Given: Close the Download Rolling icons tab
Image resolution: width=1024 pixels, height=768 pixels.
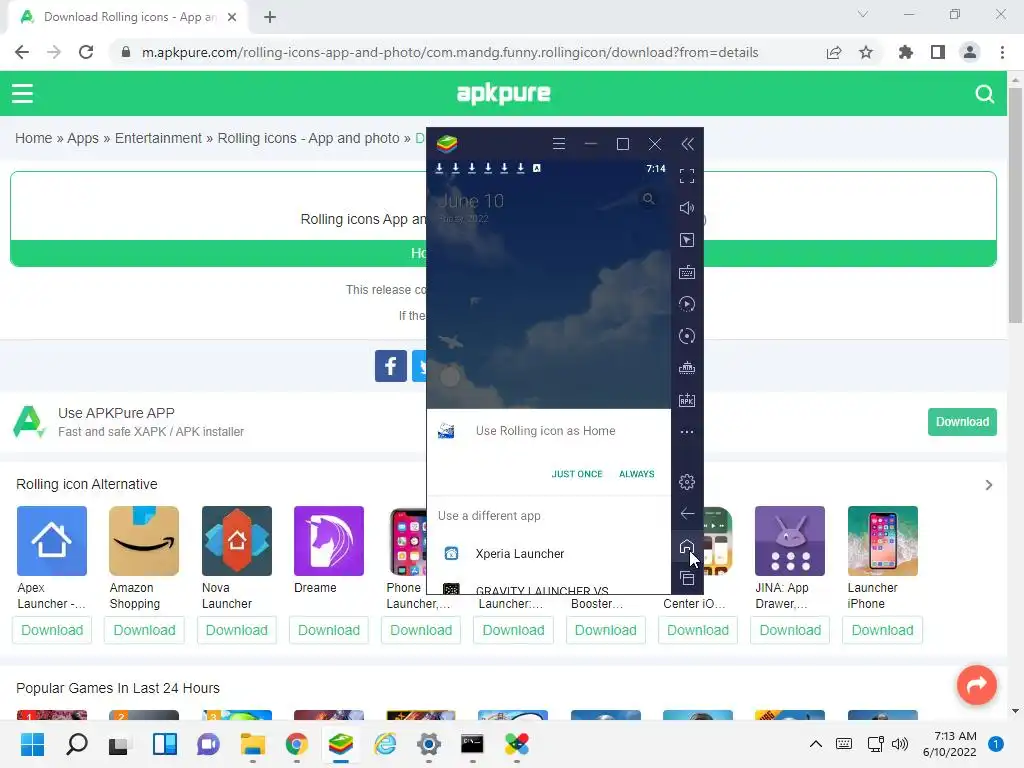Looking at the screenshot, I should (232, 17).
